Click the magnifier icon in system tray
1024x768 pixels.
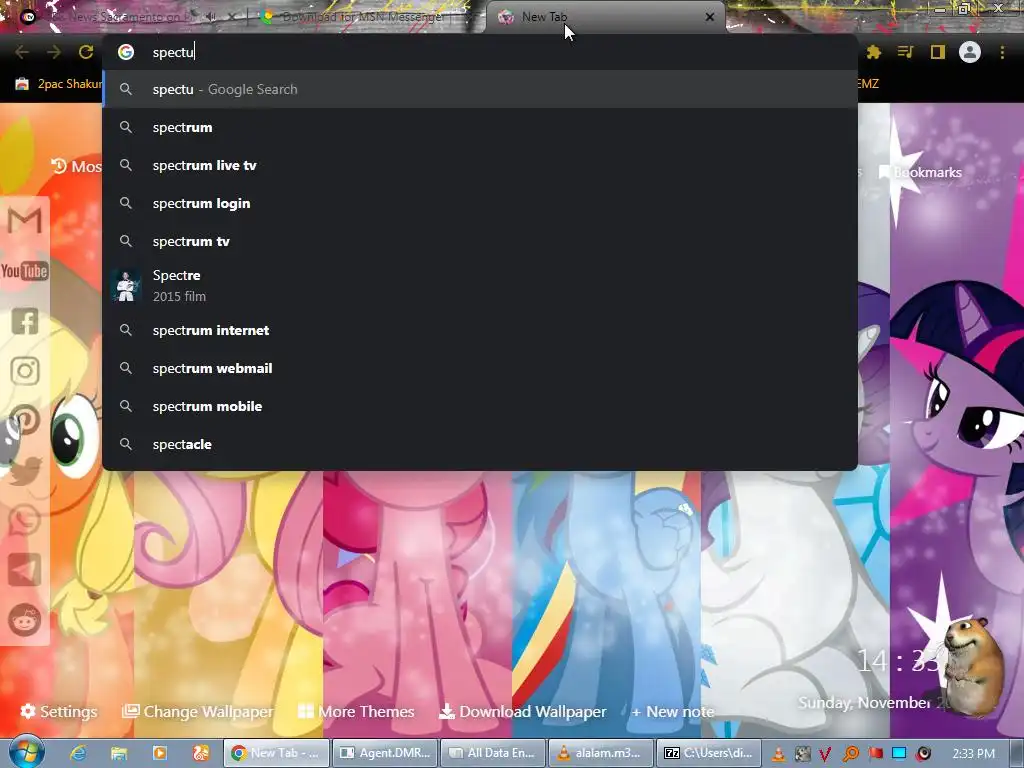[852, 754]
